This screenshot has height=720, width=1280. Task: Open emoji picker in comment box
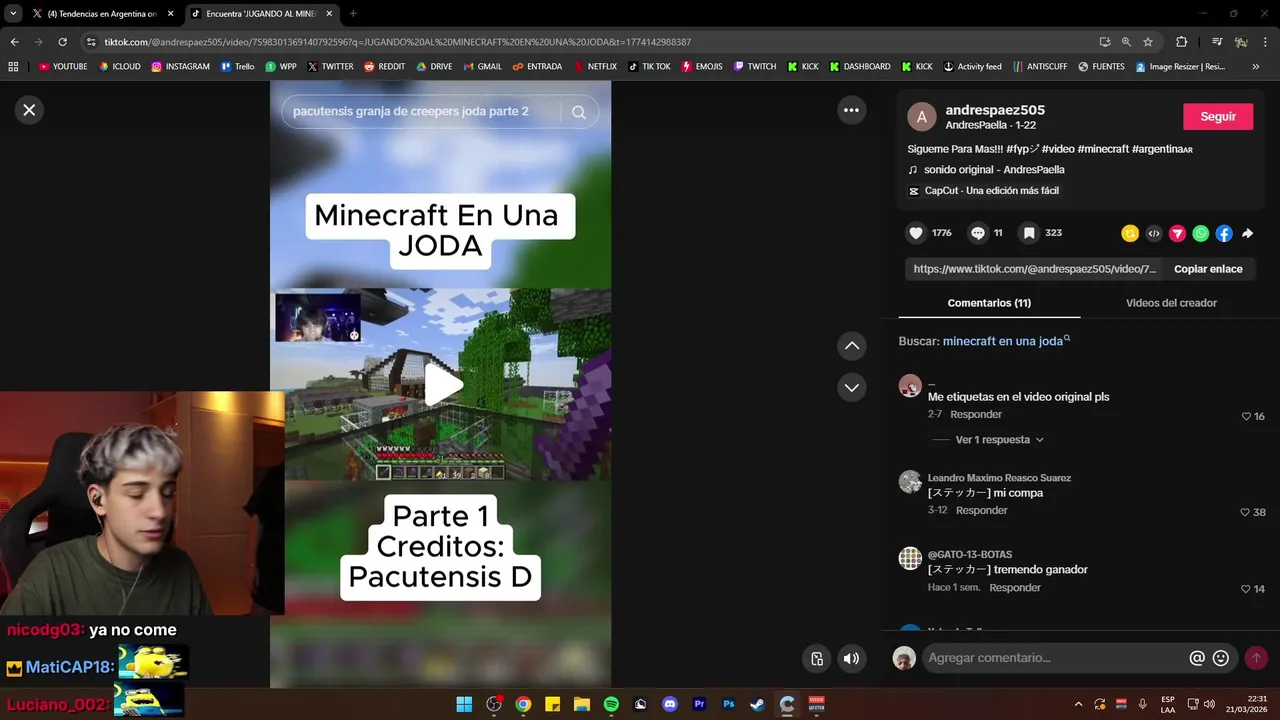pyautogui.click(x=1220, y=658)
